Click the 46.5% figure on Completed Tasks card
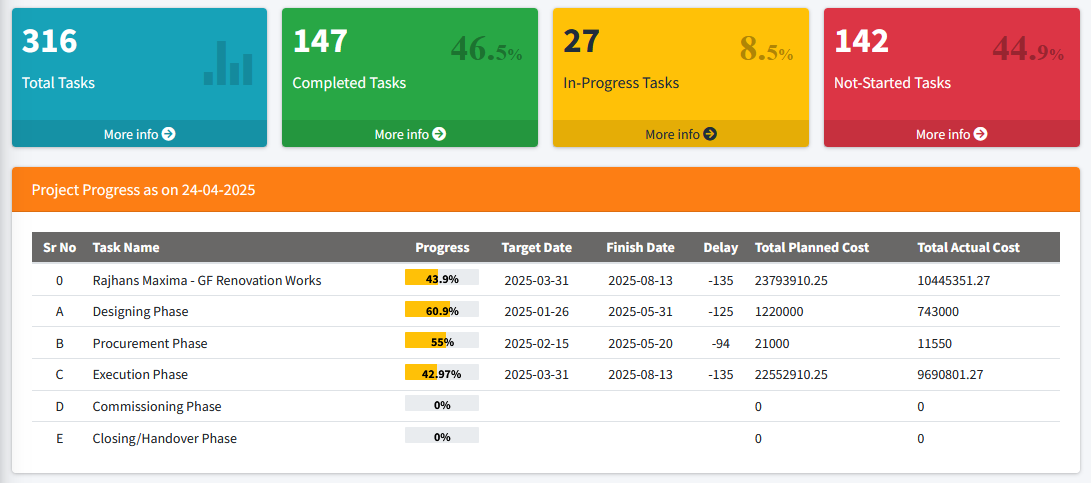 point(486,49)
